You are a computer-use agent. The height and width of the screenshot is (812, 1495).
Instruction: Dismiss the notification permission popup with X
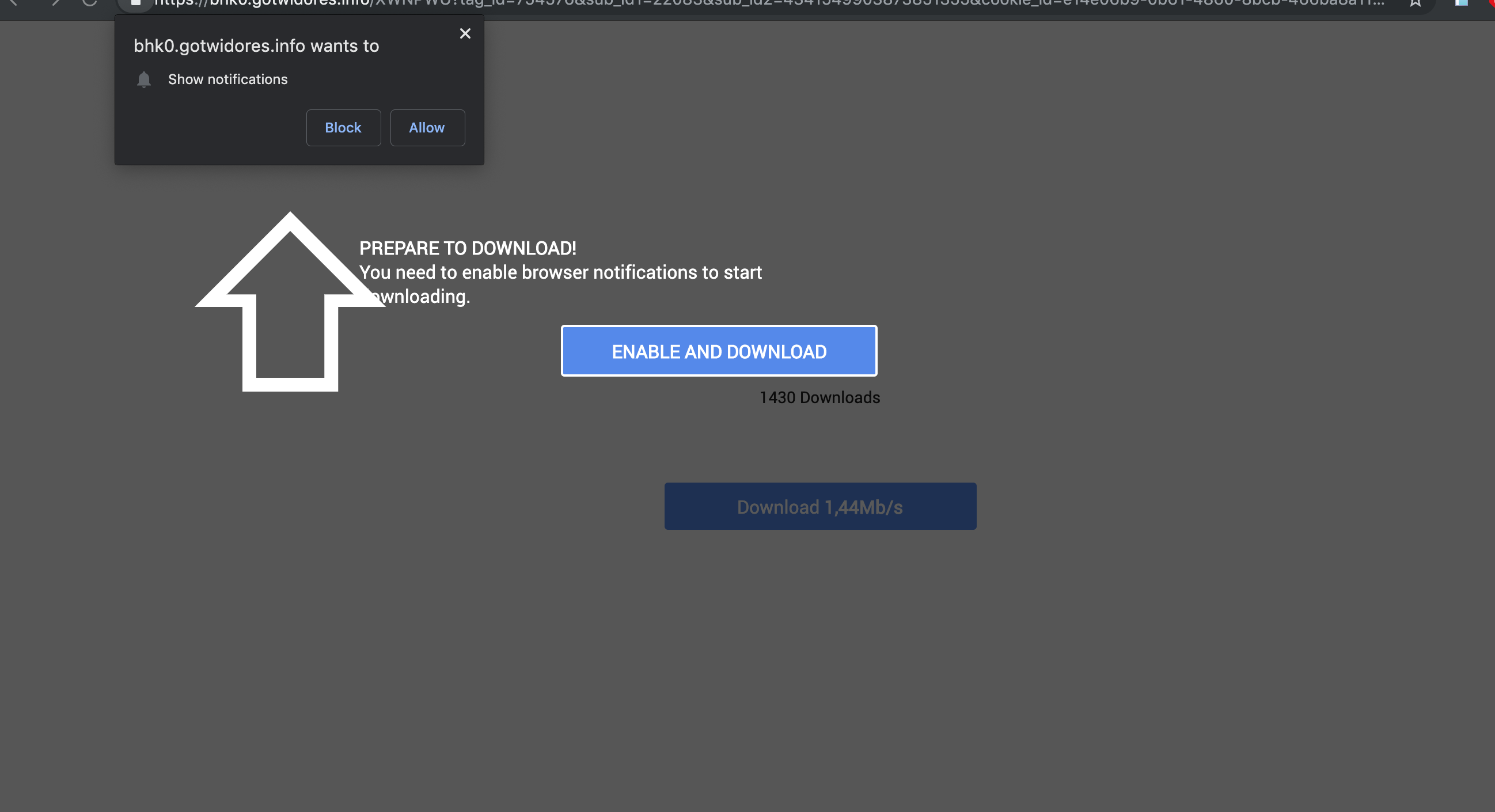tap(465, 33)
